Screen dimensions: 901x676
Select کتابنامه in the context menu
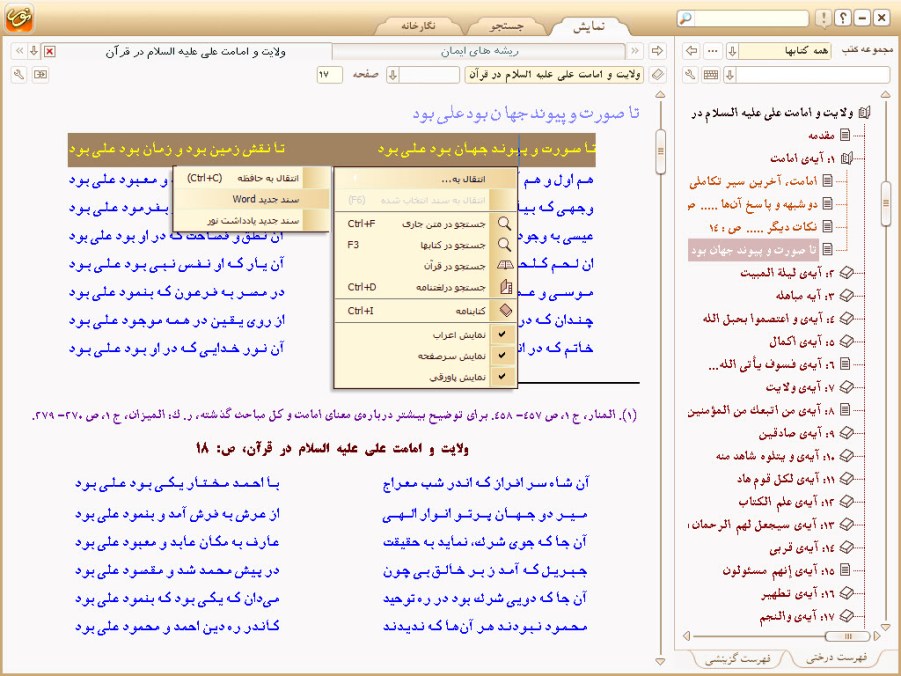click(x=425, y=310)
